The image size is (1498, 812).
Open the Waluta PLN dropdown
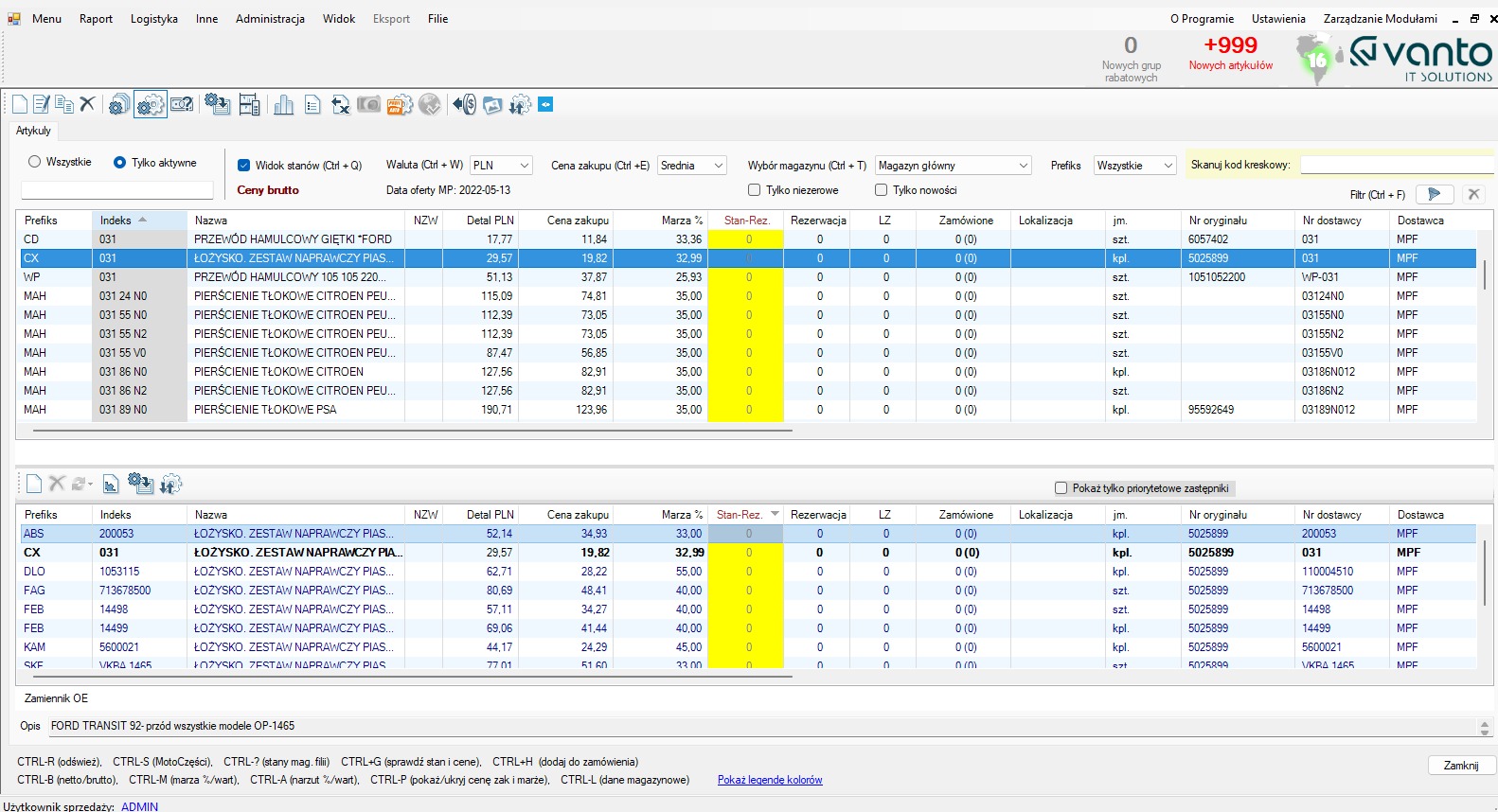501,166
